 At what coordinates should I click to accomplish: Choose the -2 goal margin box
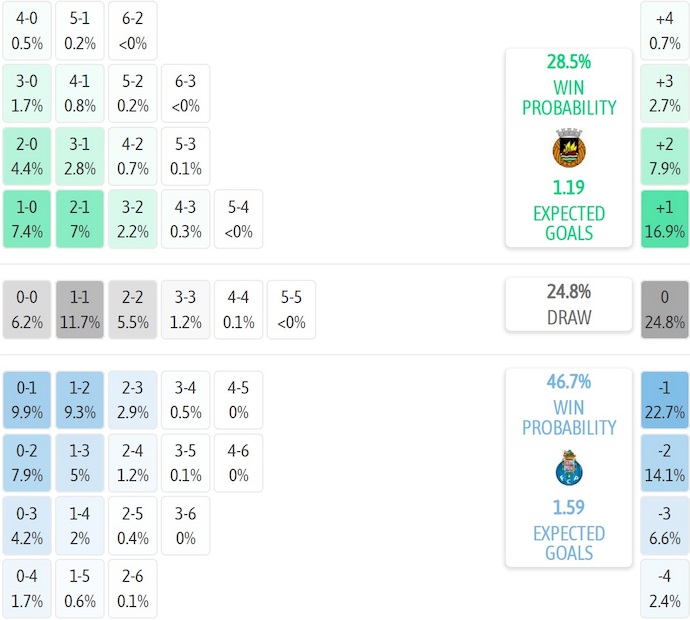[x=665, y=463]
